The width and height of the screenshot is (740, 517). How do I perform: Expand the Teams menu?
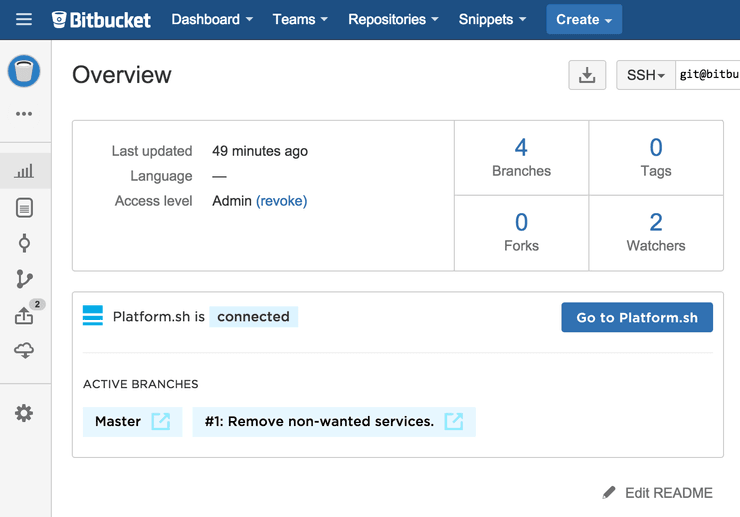point(300,19)
